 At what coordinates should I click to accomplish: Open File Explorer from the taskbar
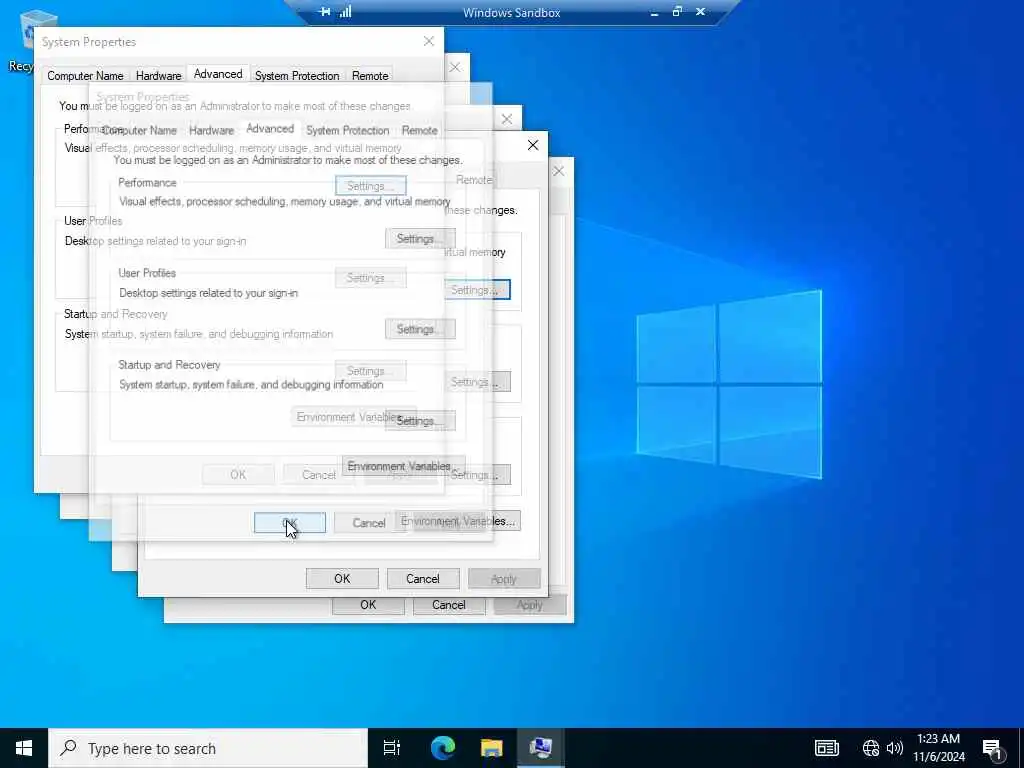tap(491, 748)
